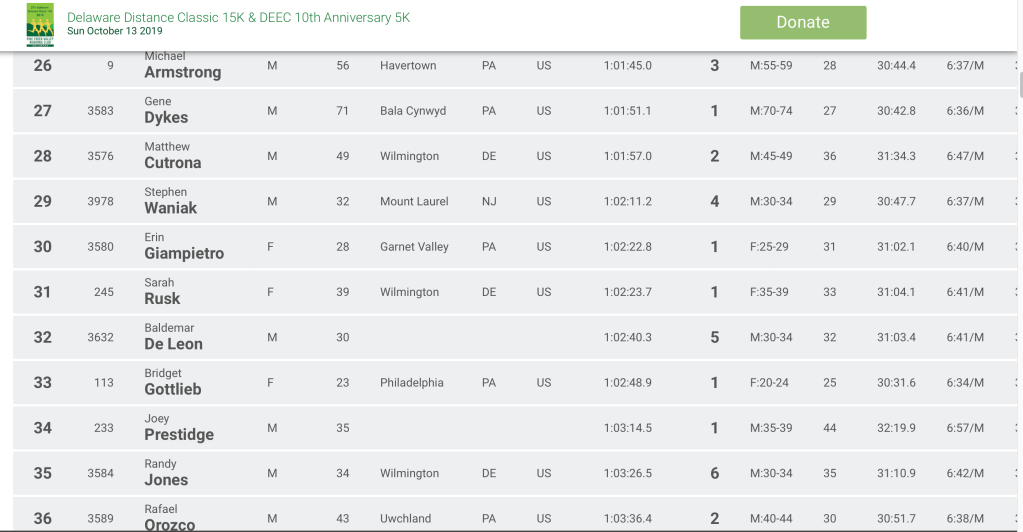Select the 1:02:48.9 finish time
The image size is (1023, 532).
click(627, 383)
